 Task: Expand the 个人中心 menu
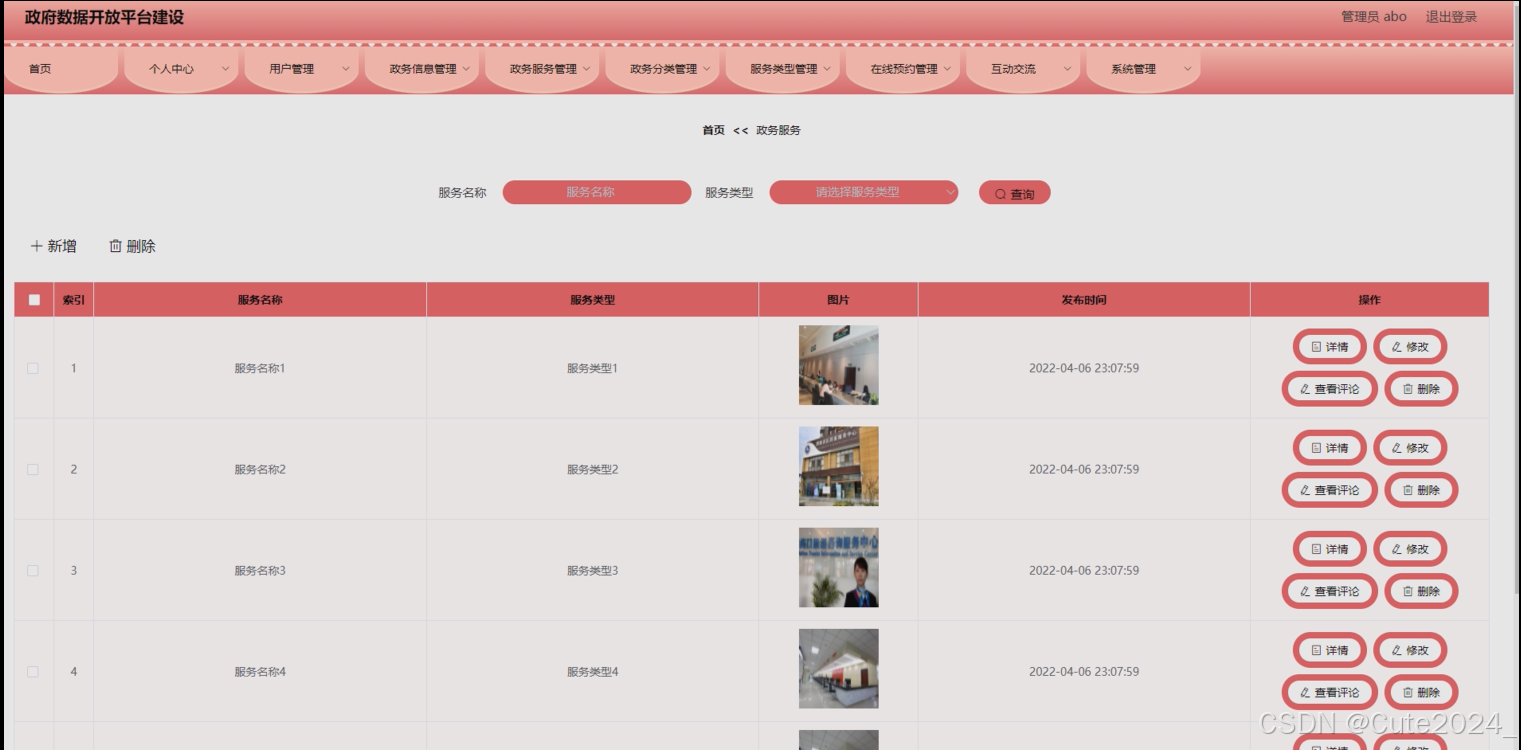click(181, 69)
